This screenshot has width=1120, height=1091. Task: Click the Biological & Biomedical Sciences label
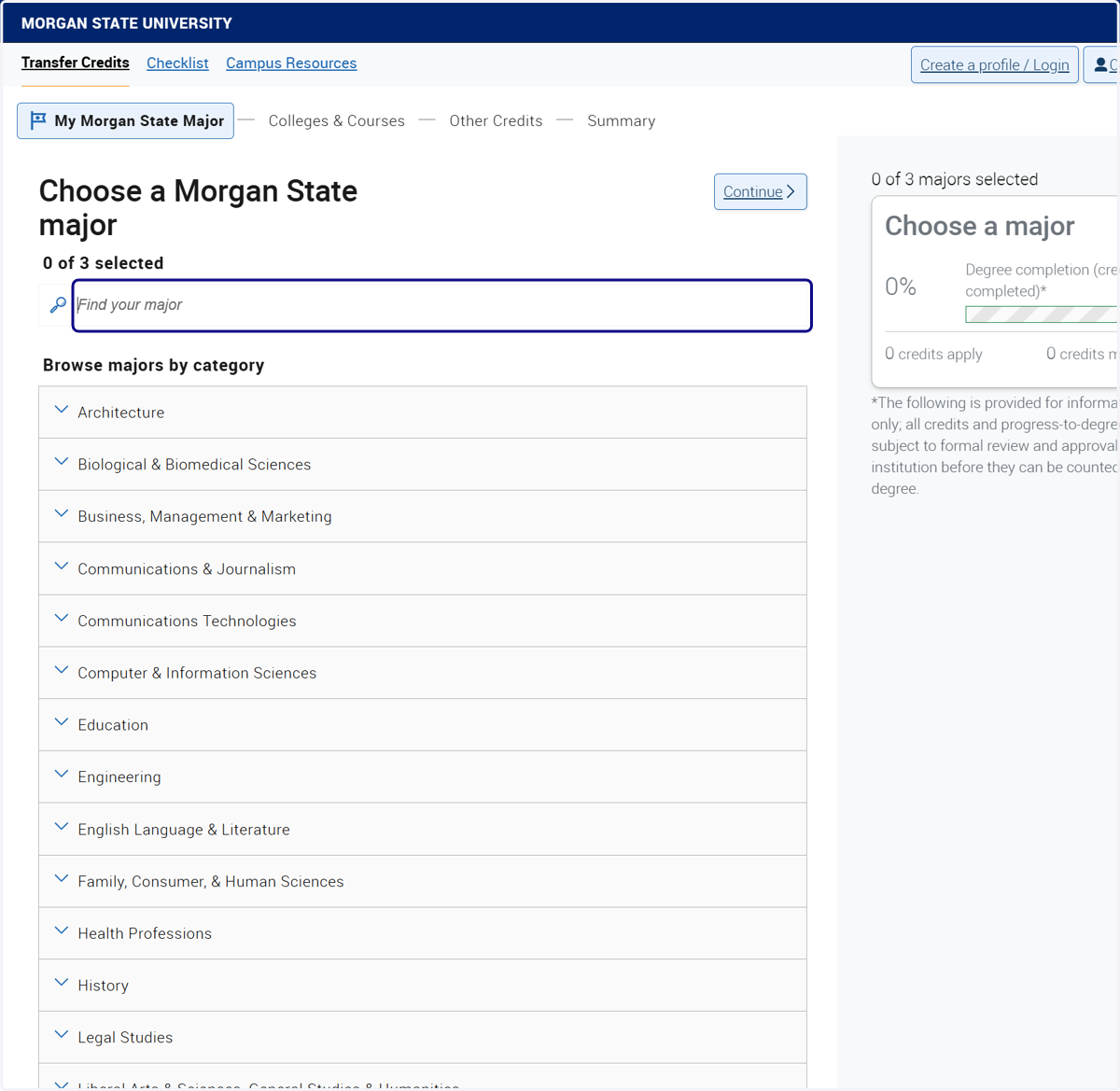(194, 465)
